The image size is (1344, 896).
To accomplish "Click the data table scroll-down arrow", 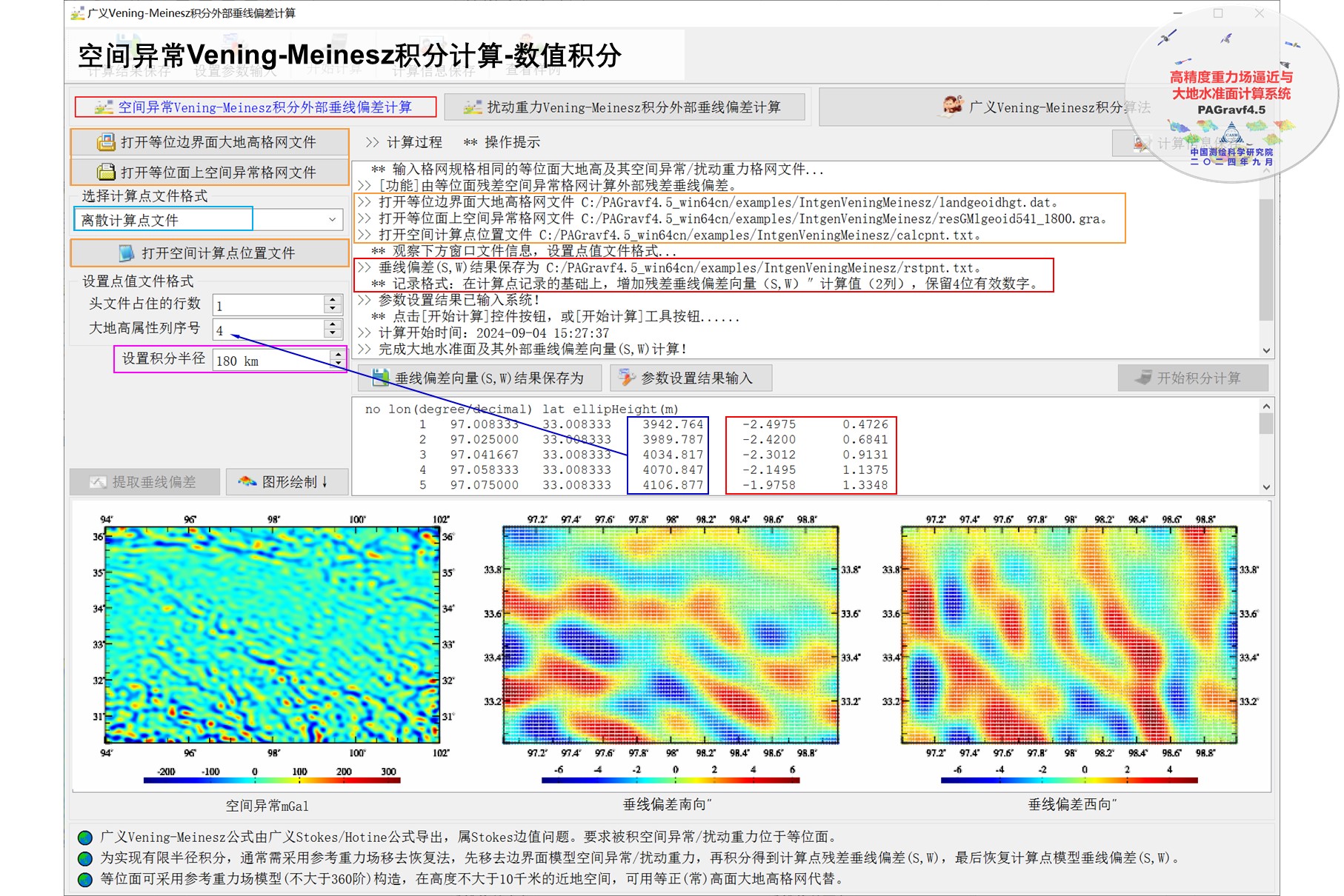I will pos(1266,487).
